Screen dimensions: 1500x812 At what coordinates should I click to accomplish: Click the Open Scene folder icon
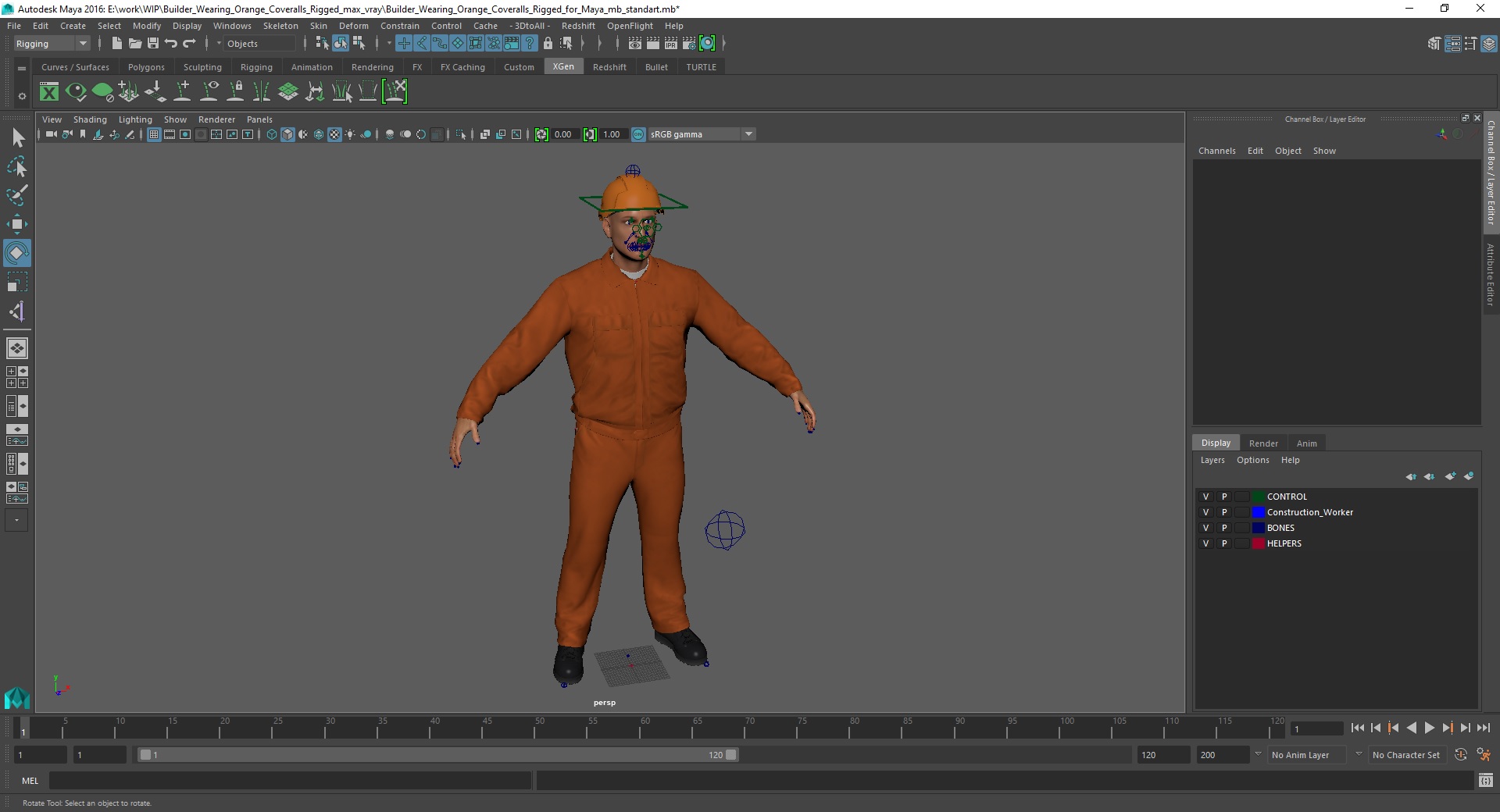tap(134, 44)
